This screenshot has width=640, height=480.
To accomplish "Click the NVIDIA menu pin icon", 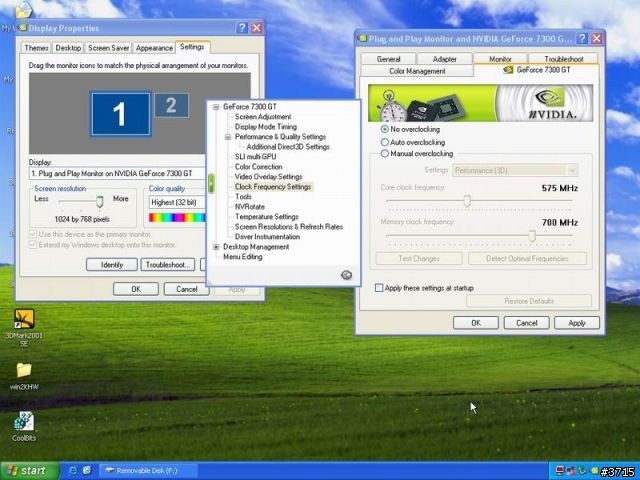I will coord(346,275).
